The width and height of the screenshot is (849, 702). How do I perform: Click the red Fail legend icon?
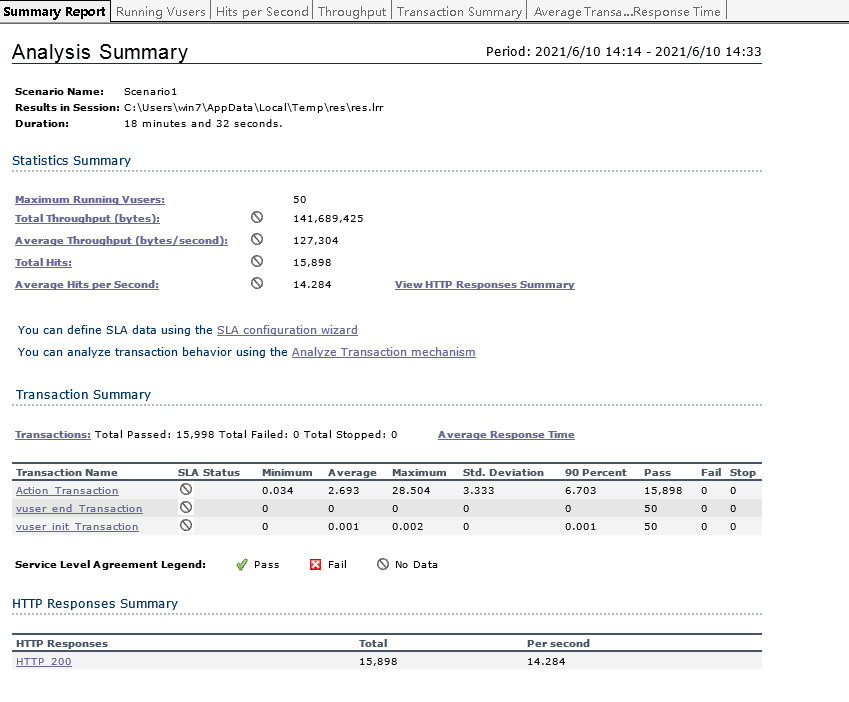[315, 565]
